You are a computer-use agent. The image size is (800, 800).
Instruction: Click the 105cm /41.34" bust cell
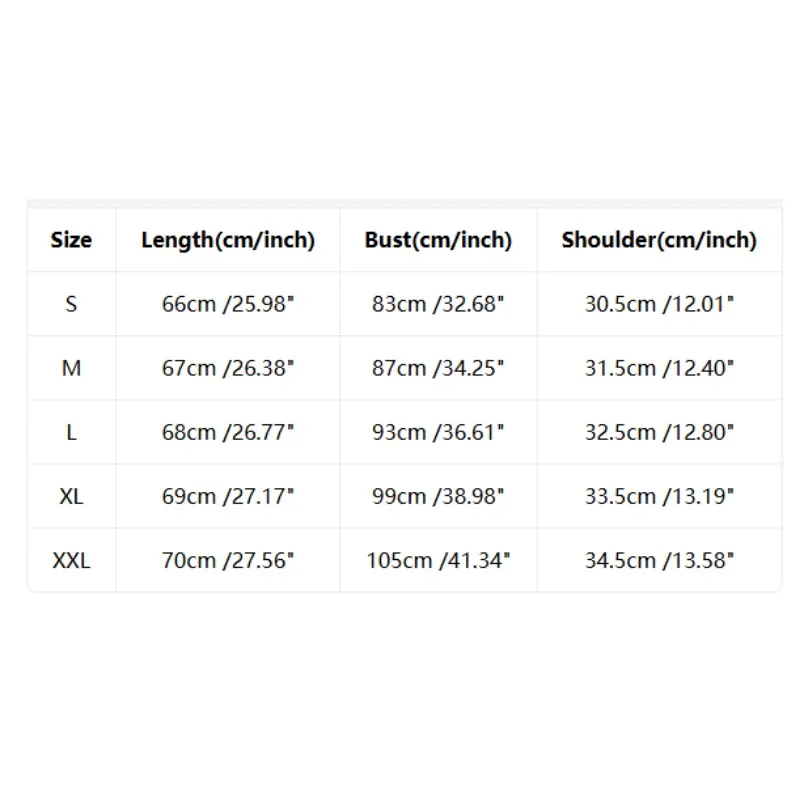(x=438, y=561)
